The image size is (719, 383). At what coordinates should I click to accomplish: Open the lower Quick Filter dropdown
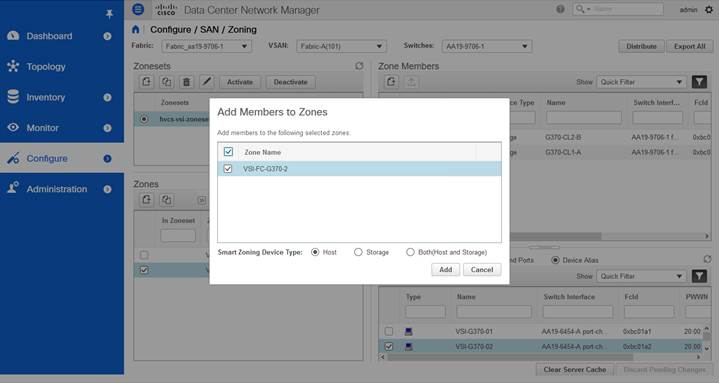tap(642, 276)
